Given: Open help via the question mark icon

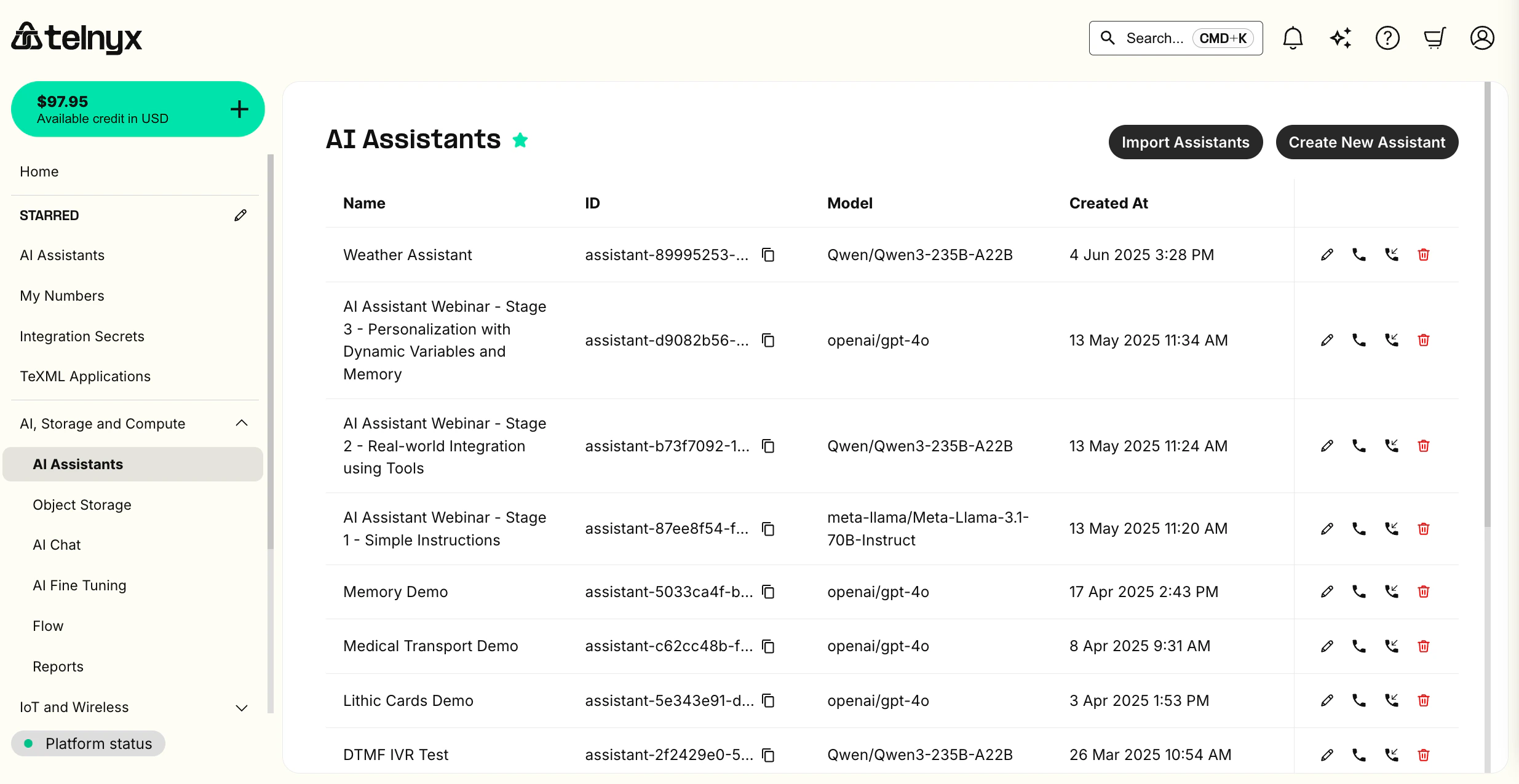Looking at the screenshot, I should pos(1387,38).
